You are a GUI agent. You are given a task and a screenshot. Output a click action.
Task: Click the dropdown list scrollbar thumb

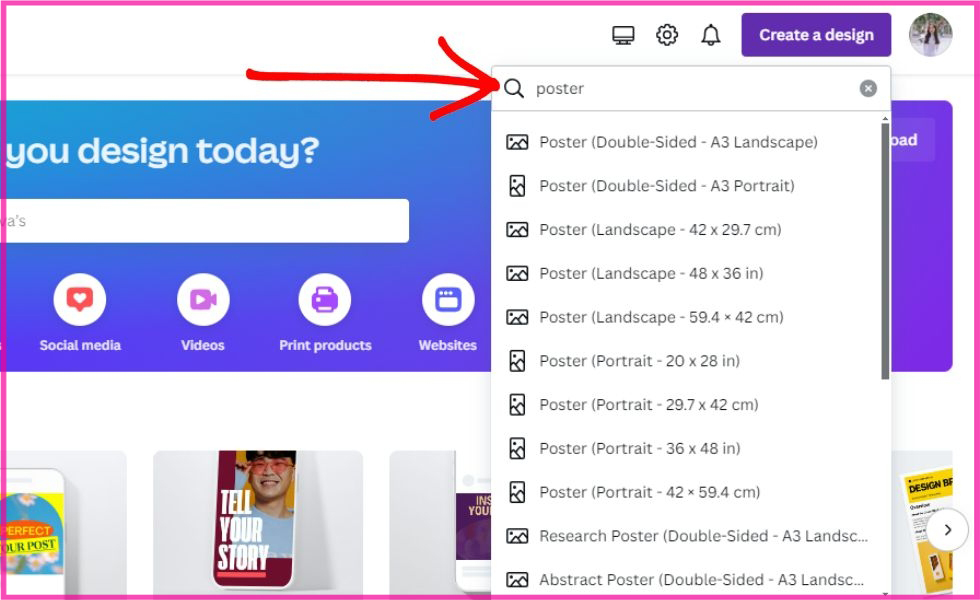pos(885,251)
